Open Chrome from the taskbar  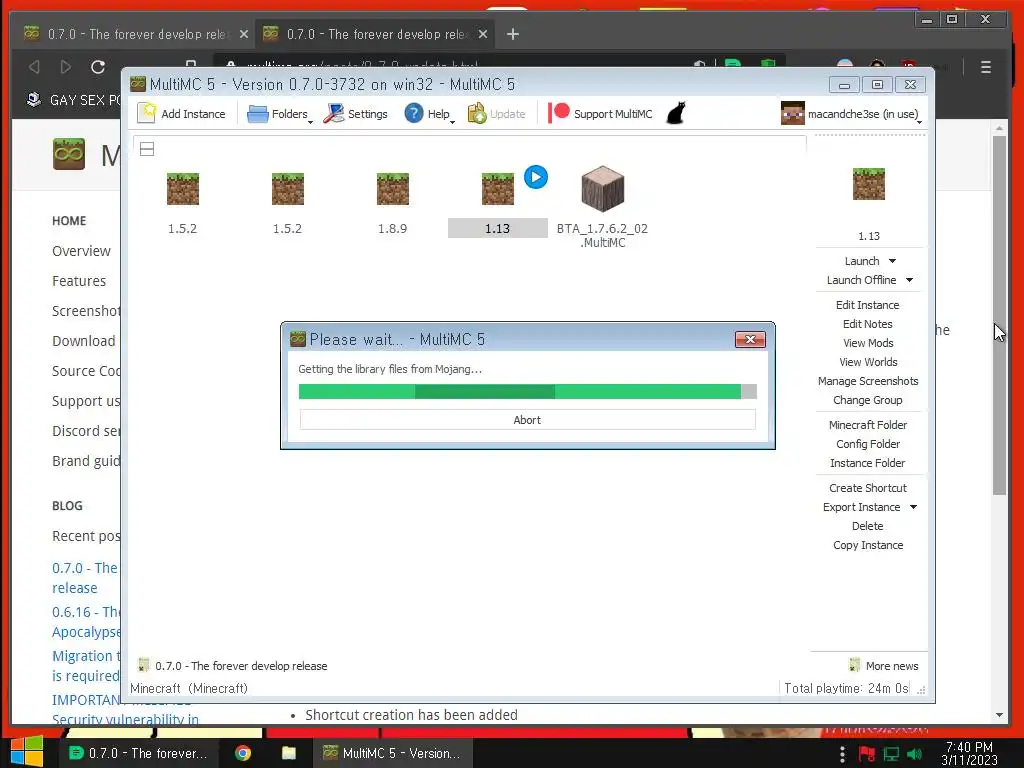tap(243, 753)
